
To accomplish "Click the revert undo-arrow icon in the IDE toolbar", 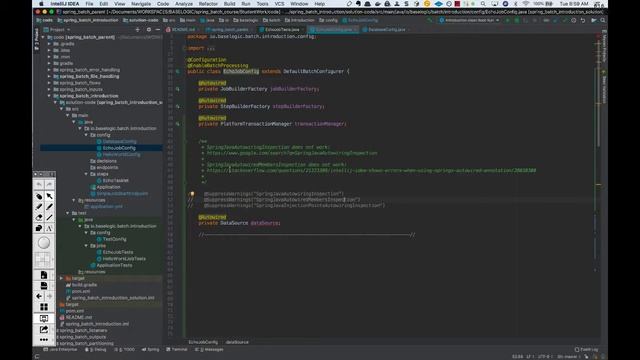I will 583,20.
